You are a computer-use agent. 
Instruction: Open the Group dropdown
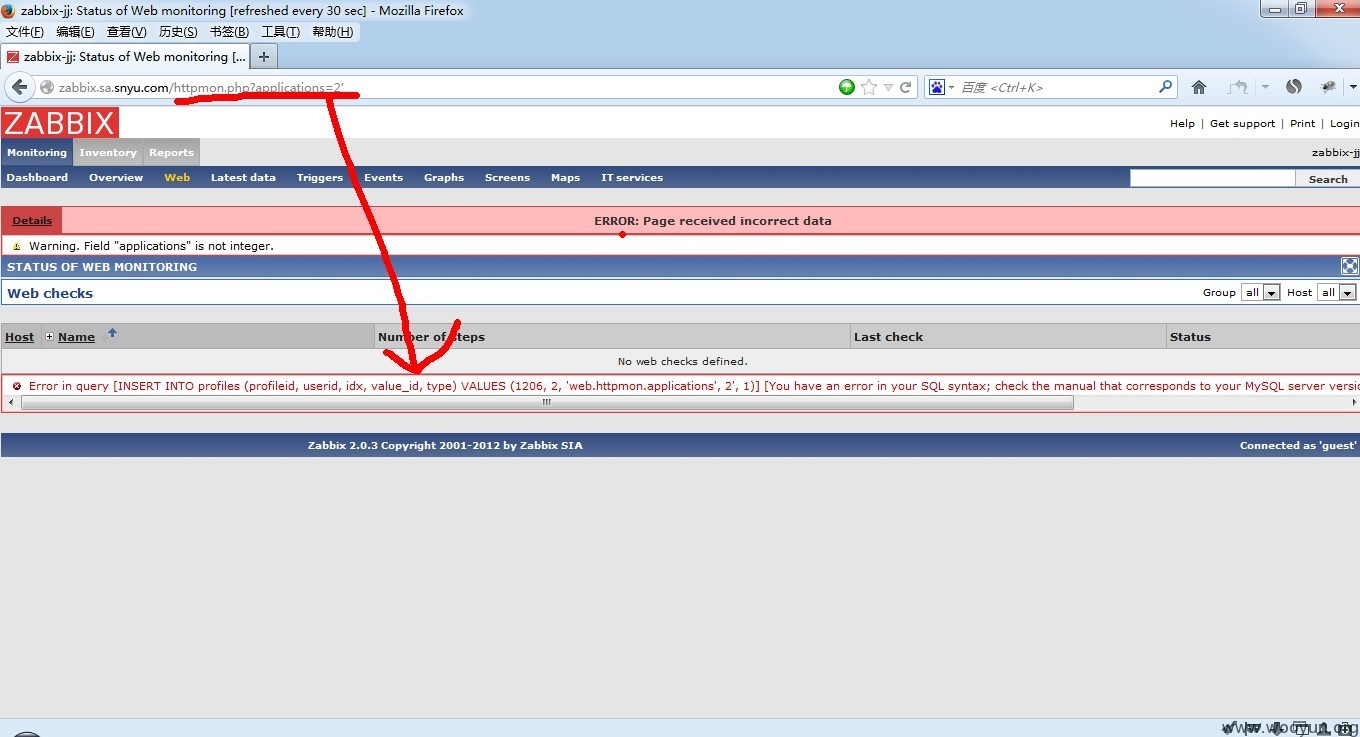[1261, 292]
